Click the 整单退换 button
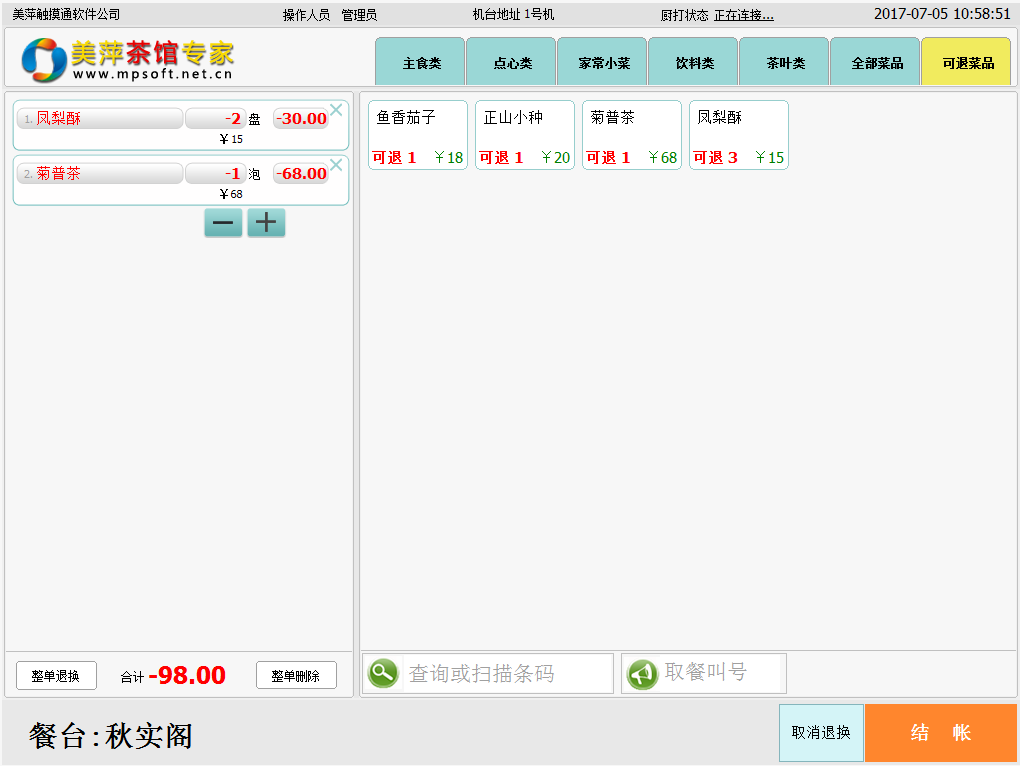This screenshot has height=766, width=1020. tap(56, 676)
